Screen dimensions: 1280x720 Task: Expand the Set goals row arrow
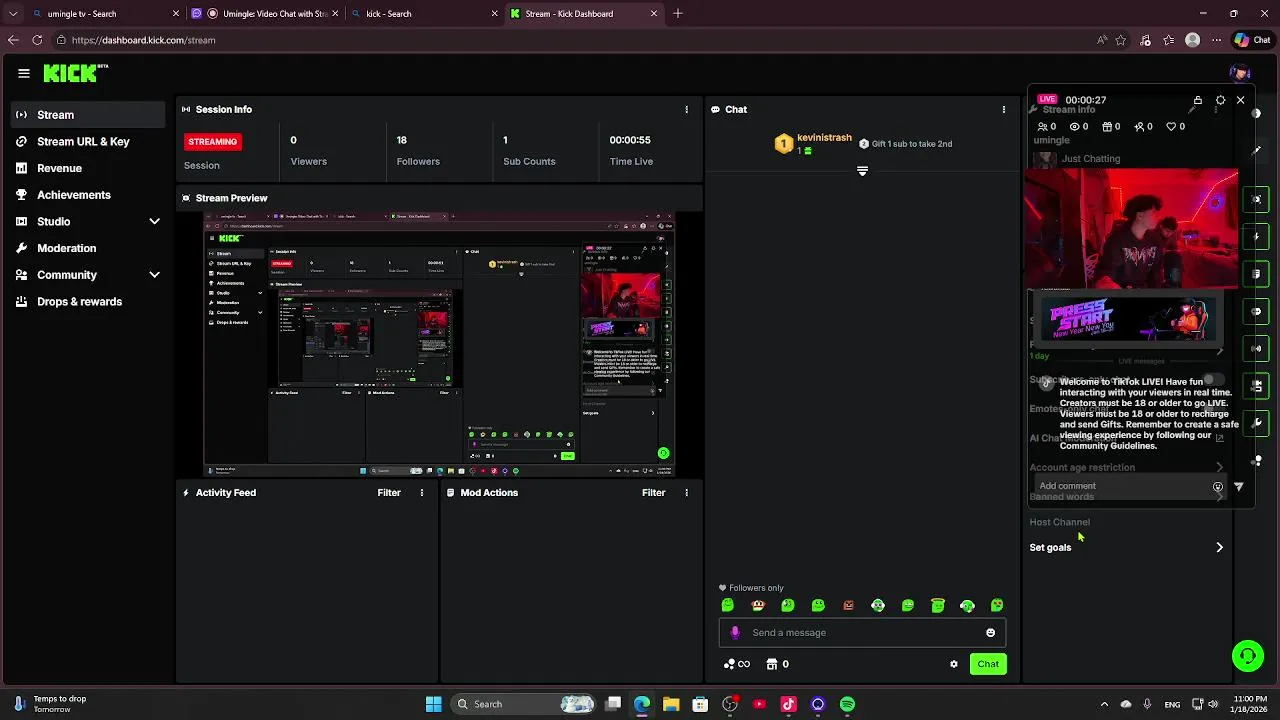[1219, 547]
